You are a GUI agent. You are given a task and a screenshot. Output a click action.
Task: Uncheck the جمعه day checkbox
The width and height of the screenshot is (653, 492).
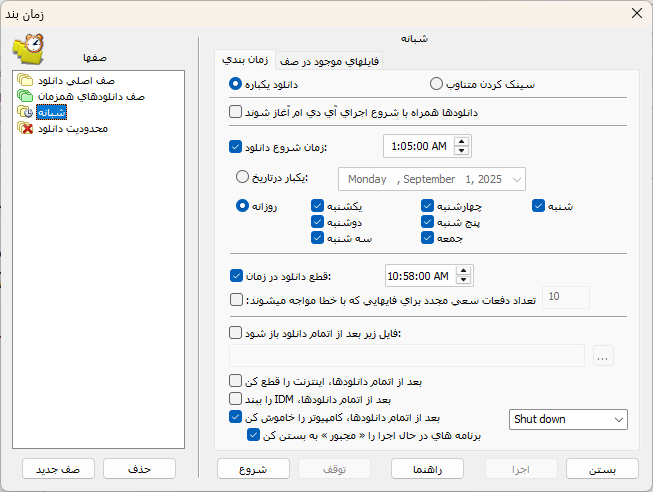pos(427,237)
